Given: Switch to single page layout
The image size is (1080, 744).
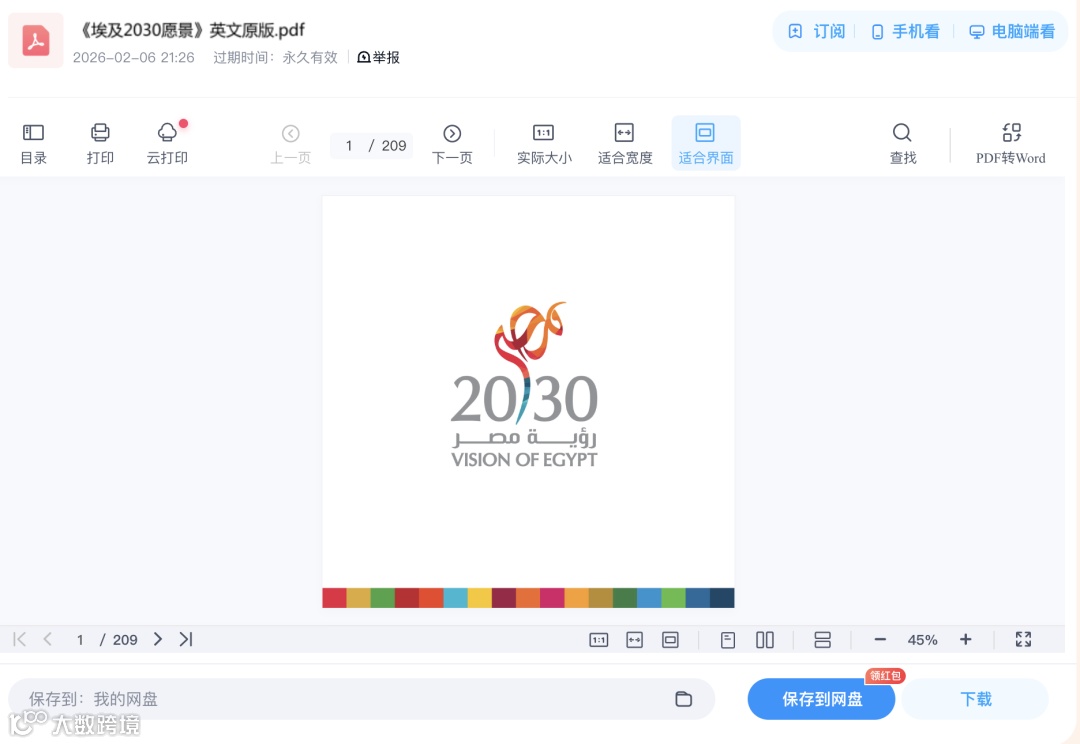Looking at the screenshot, I should (x=728, y=640).
